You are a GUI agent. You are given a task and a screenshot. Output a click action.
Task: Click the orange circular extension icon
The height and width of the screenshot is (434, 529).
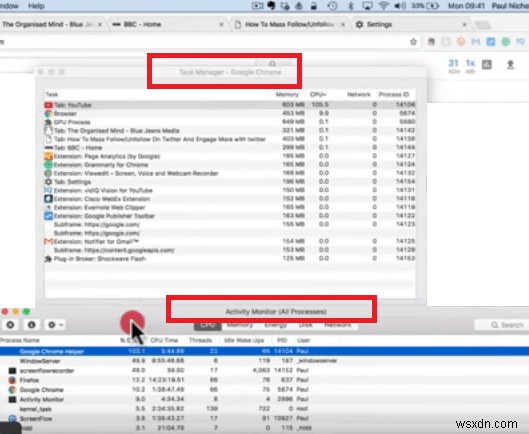[x=461, y=42]
